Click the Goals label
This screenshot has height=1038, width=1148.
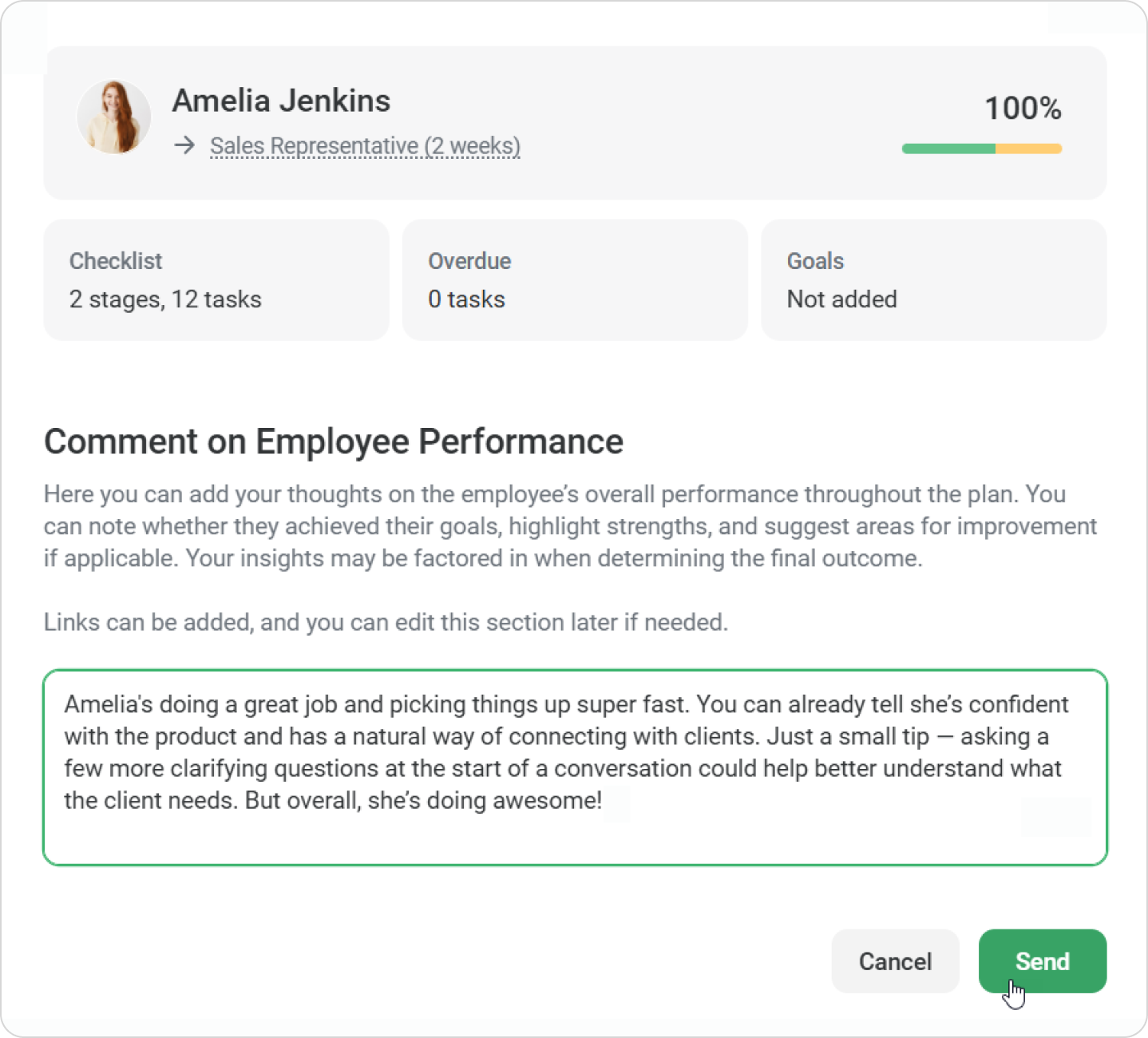[815, 261]
